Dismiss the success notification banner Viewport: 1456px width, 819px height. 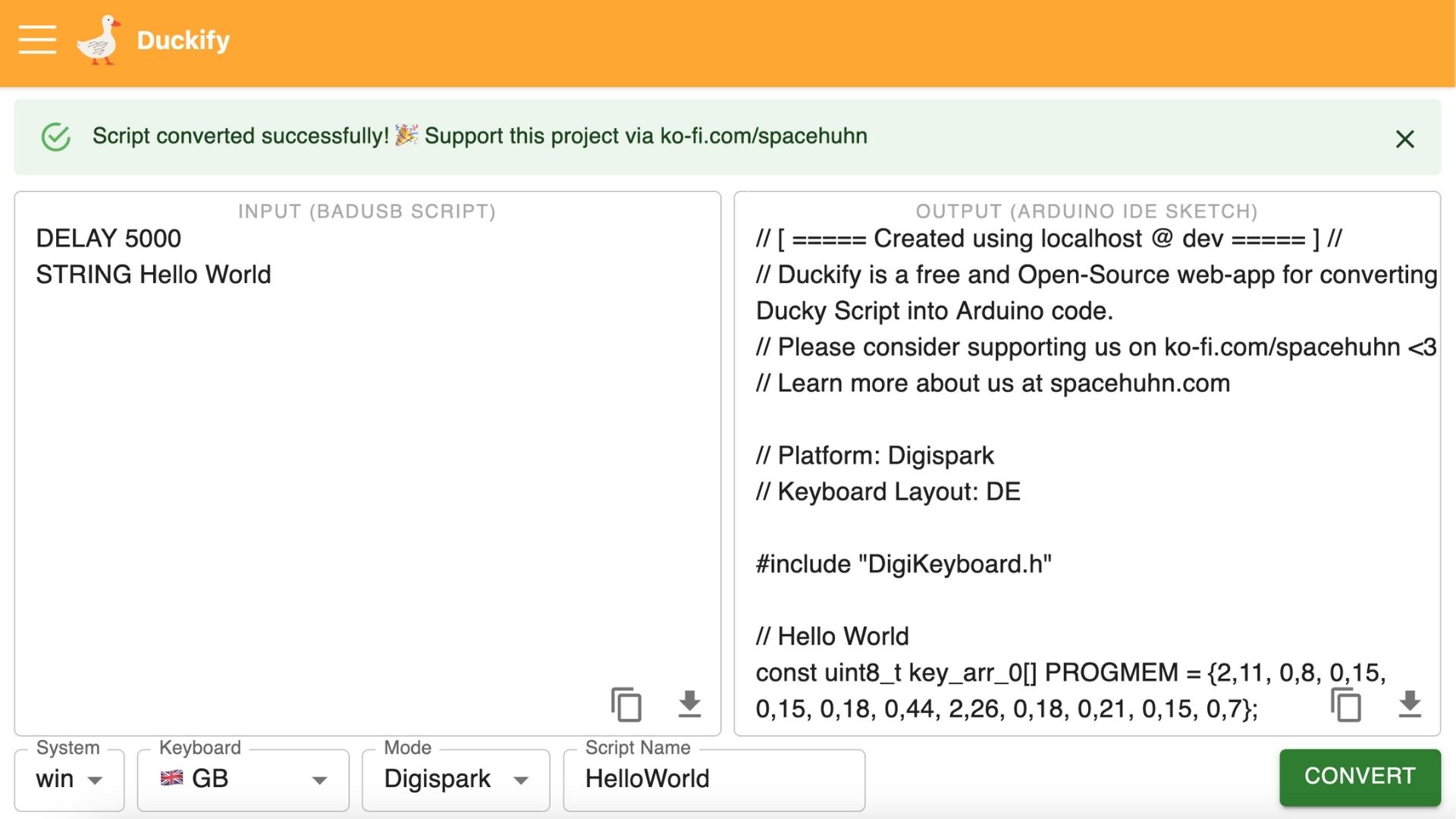[1404, 139]
